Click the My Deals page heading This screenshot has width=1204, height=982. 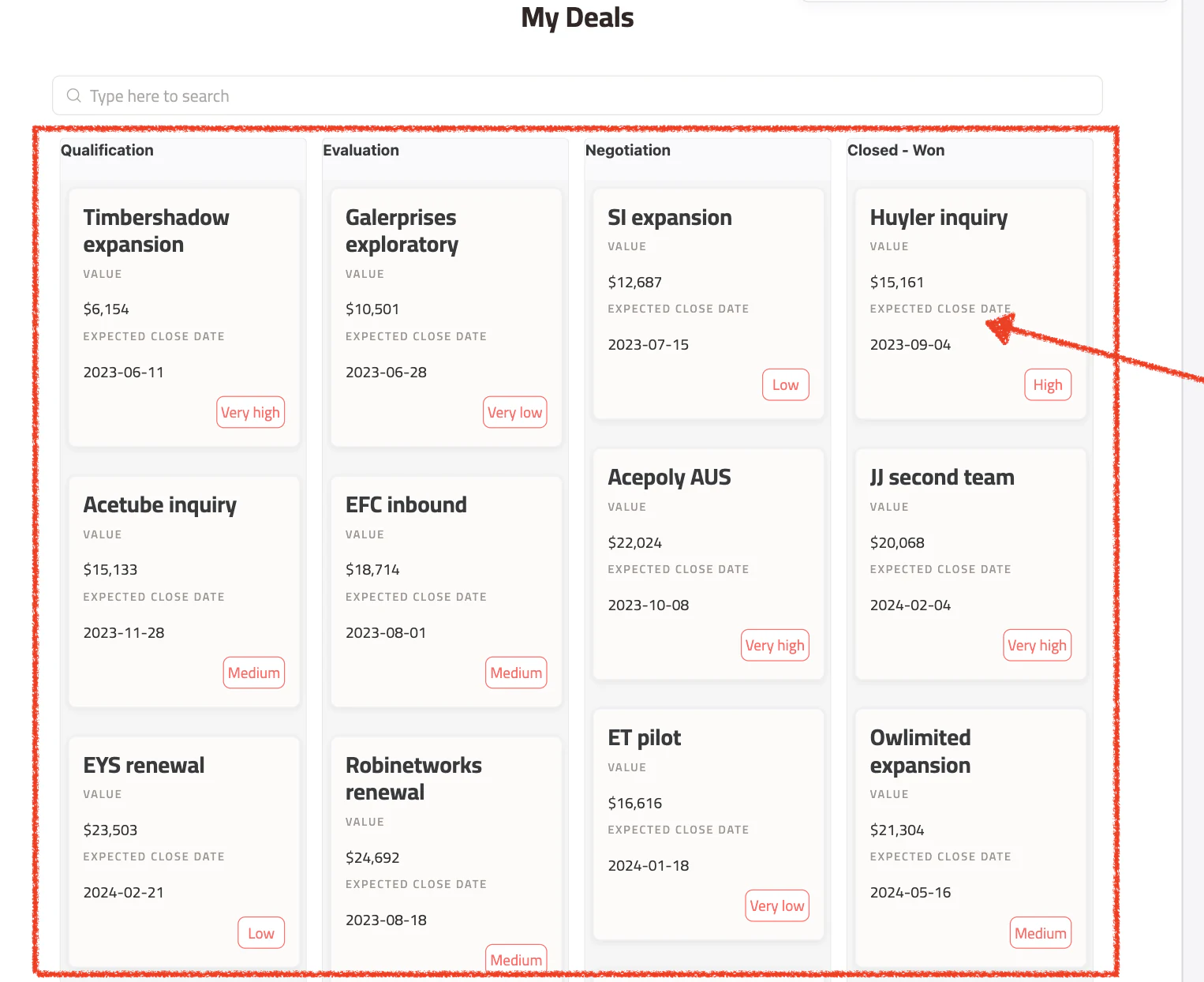(578, 17)
